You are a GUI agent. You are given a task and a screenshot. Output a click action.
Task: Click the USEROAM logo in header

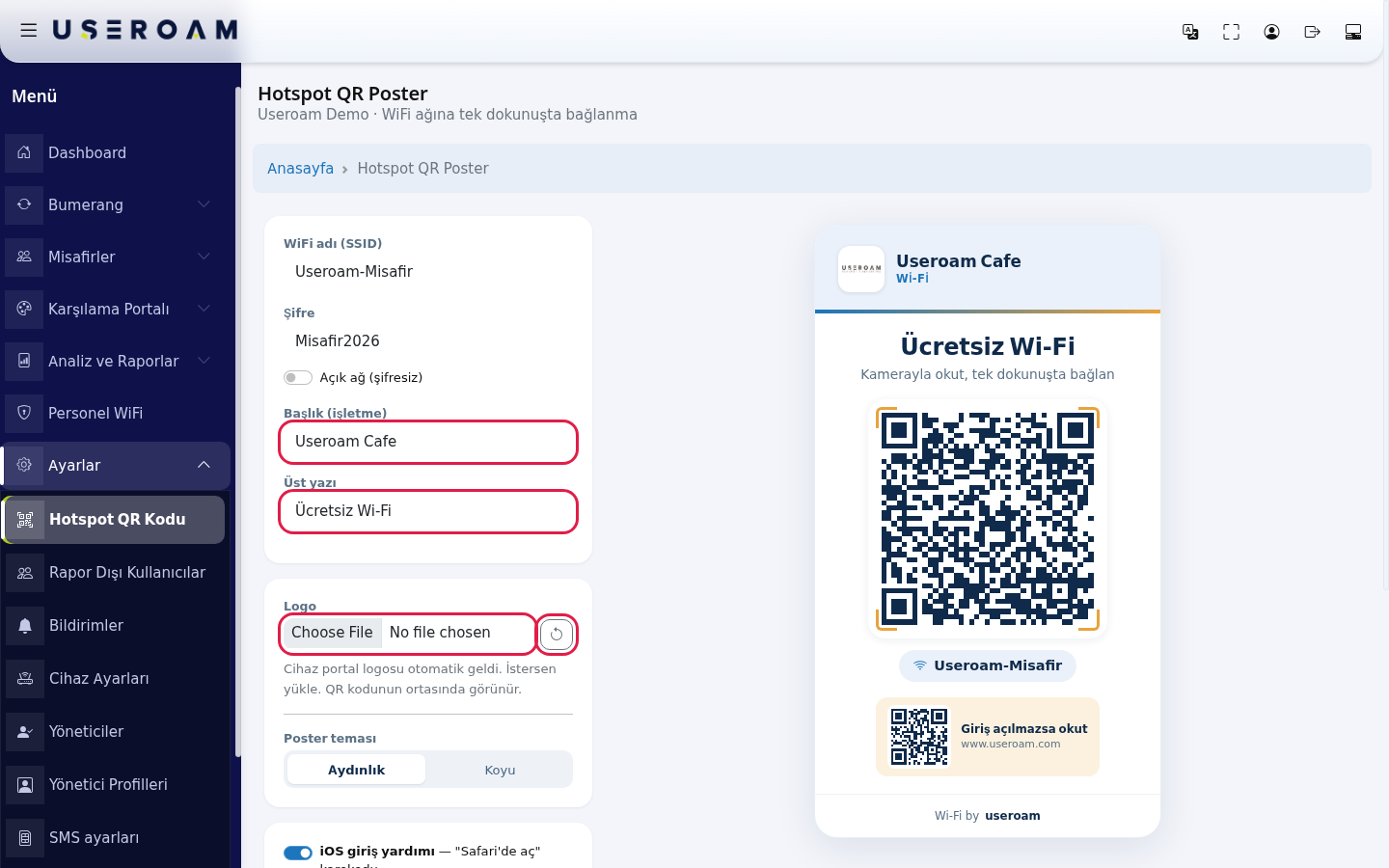pos(145,31)
